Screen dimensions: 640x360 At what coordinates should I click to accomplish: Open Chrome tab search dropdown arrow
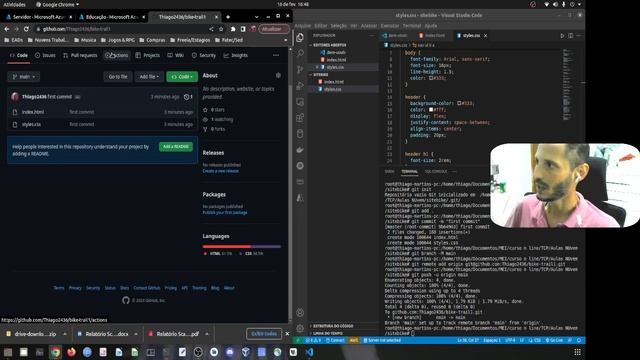click(256, 17)
